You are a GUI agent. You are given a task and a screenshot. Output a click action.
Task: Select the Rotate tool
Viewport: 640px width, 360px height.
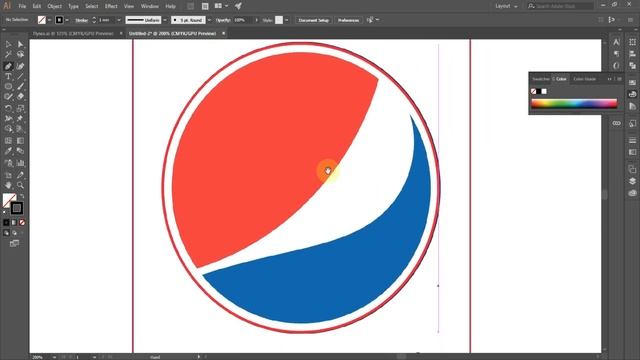point(8,108)
